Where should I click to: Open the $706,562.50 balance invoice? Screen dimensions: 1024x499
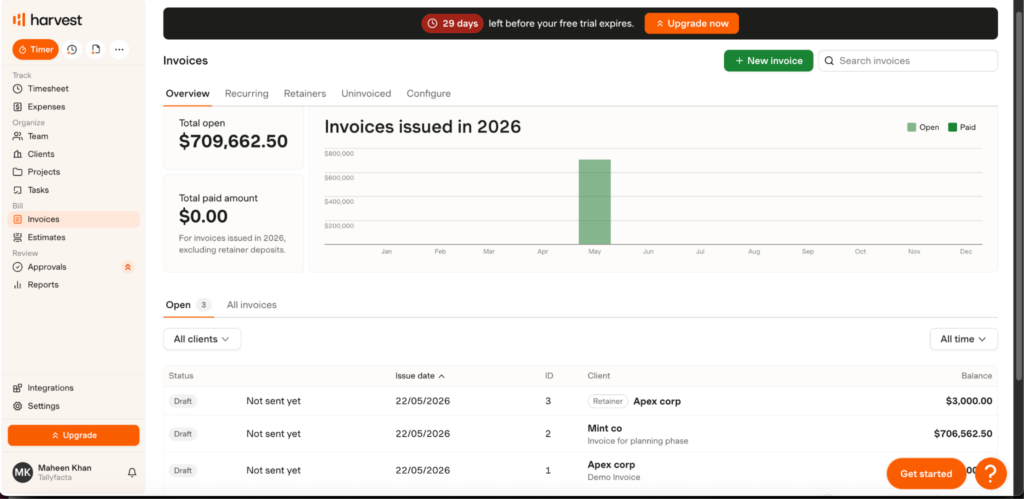point(963,434)
